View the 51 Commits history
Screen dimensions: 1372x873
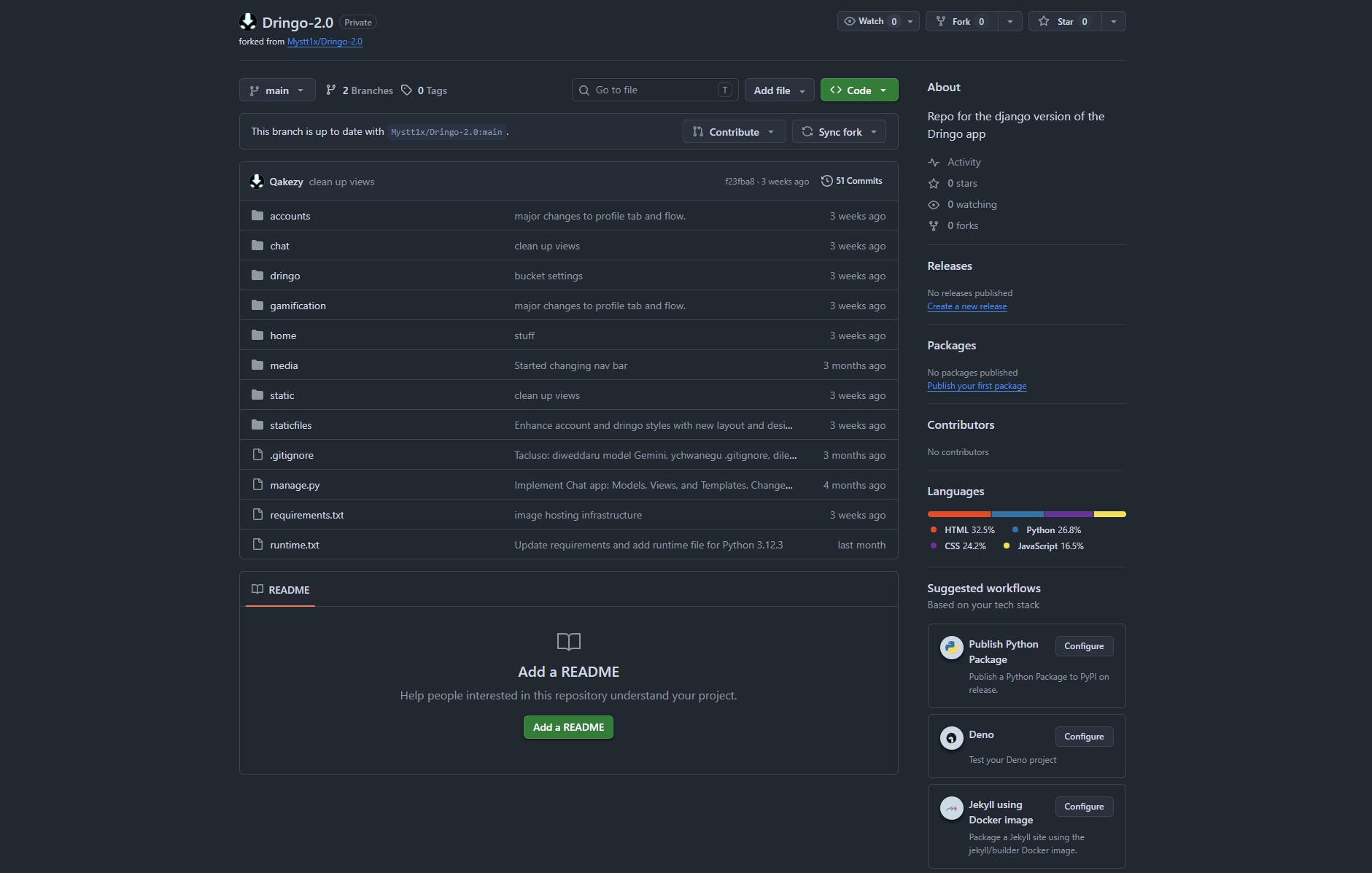(851, 181)
